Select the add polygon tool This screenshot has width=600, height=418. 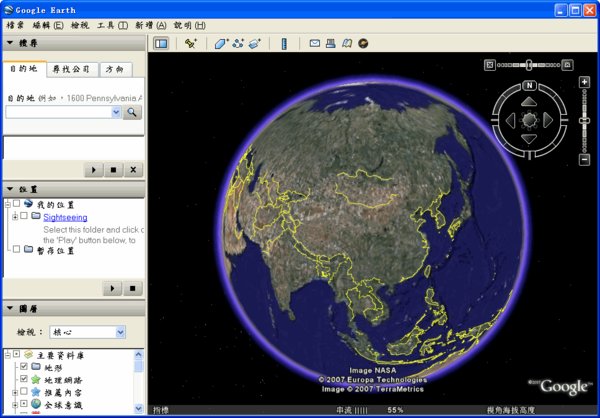[221, 44]
